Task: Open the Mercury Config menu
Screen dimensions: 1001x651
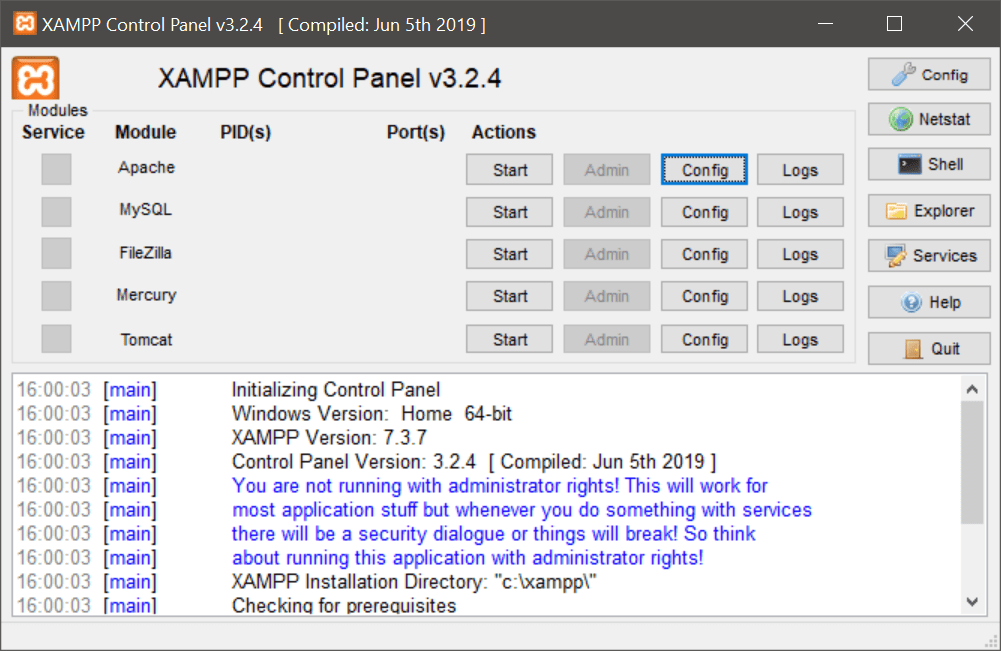Action: pos(705,296)
